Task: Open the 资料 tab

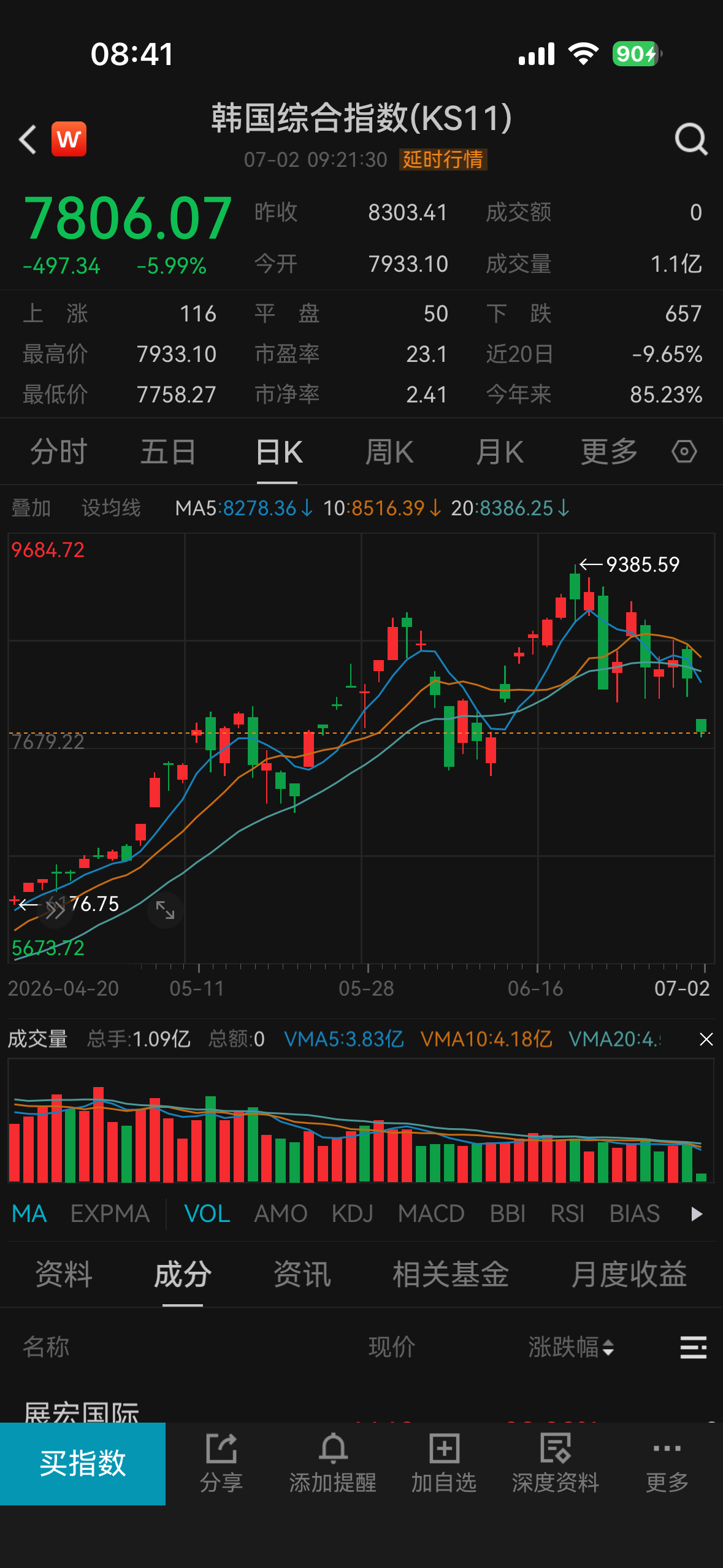Action: tap(64, 1274)
